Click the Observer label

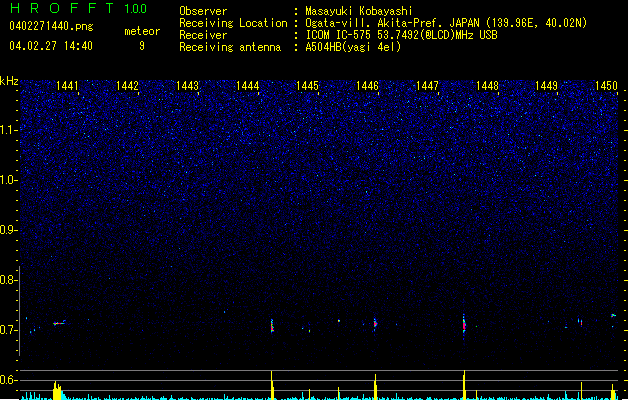203,11
